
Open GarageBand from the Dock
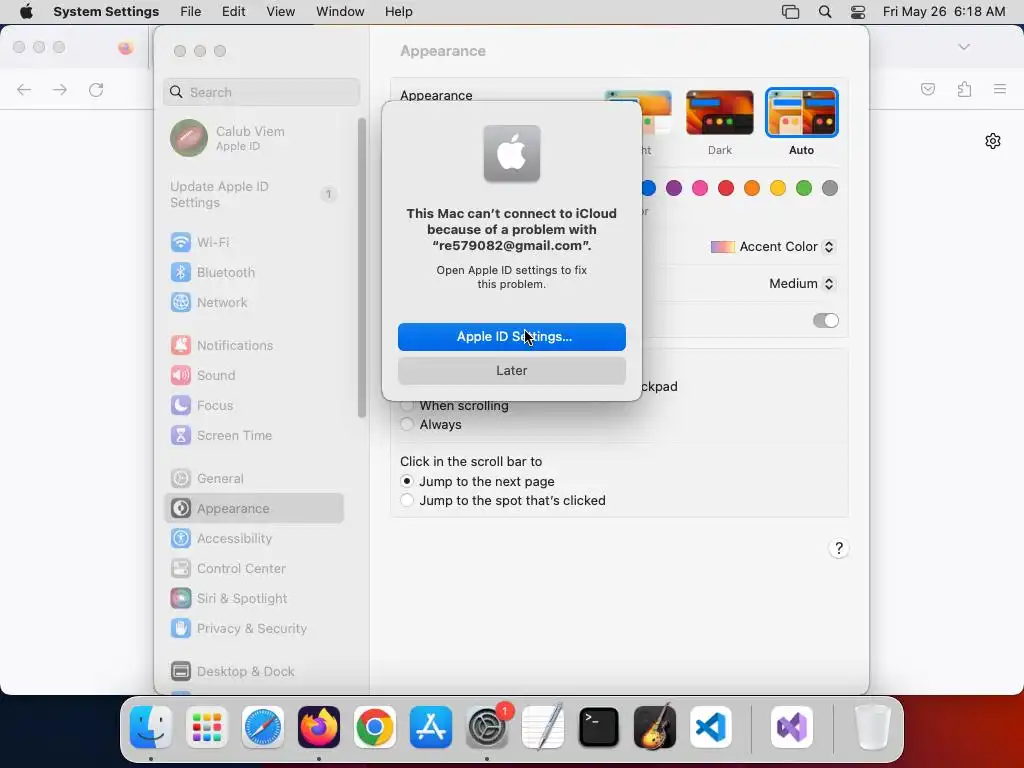coord(655,727)
